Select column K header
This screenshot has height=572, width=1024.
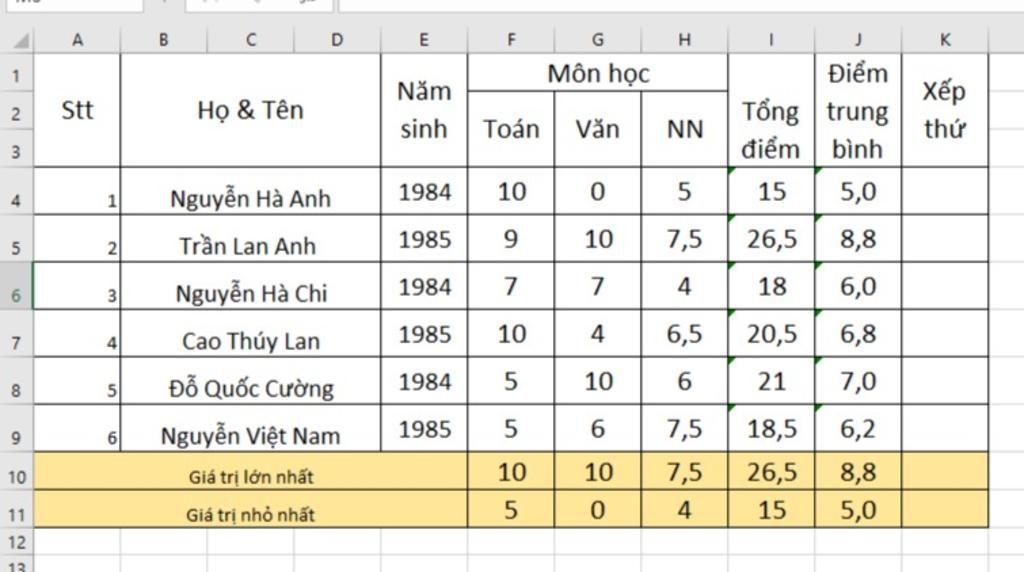pos(945,40)
